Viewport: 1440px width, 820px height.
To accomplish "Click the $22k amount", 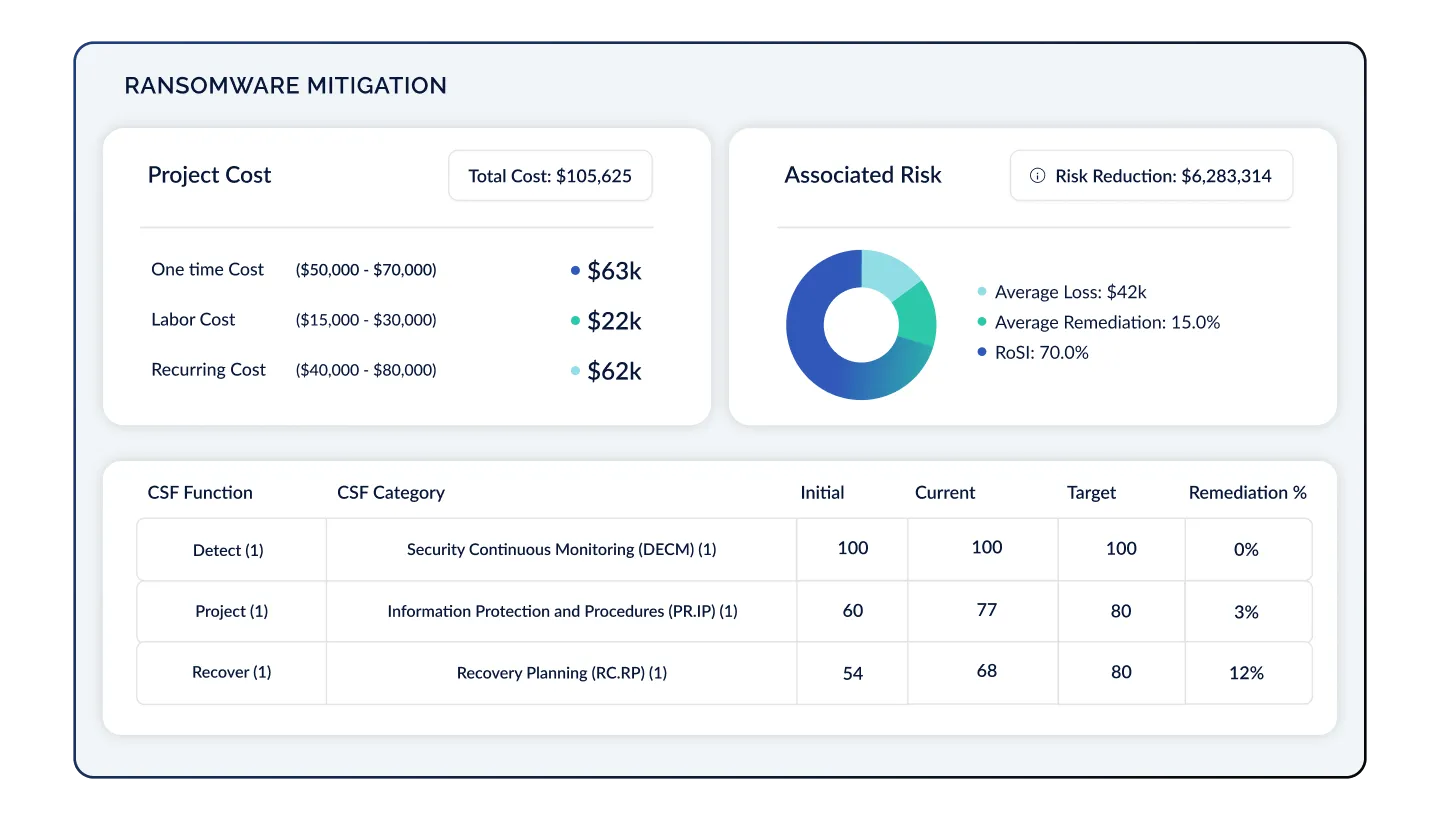I will (614, 321).
